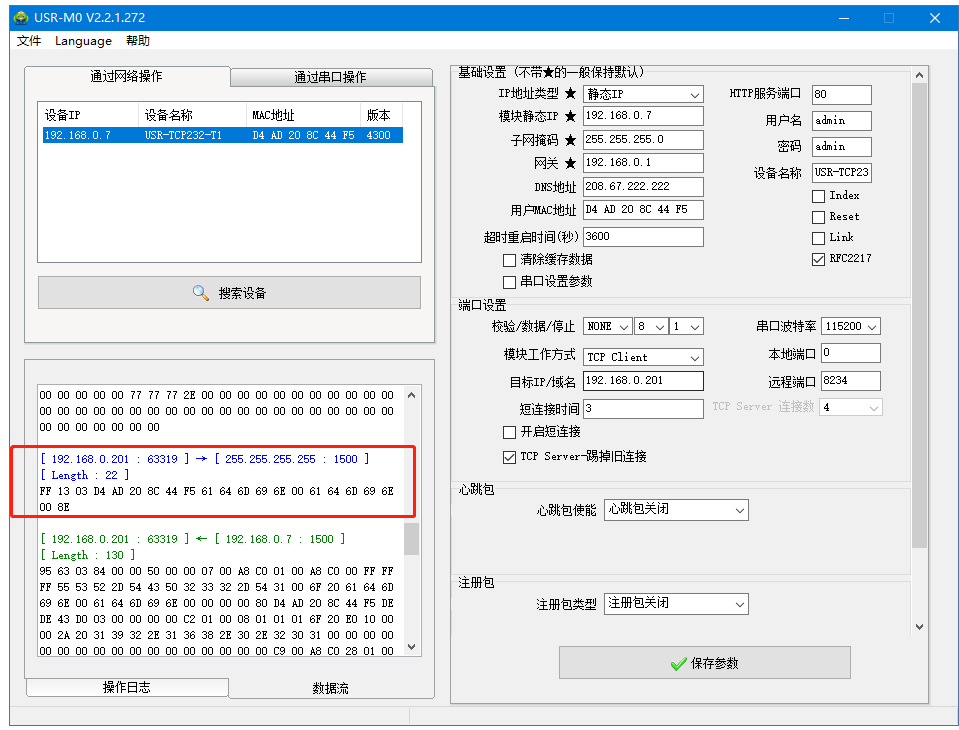The width and height of the screenshot is (959, 730).
Task: Open the heartbeat packet enable dropdown
Action: tap(677, 510)
